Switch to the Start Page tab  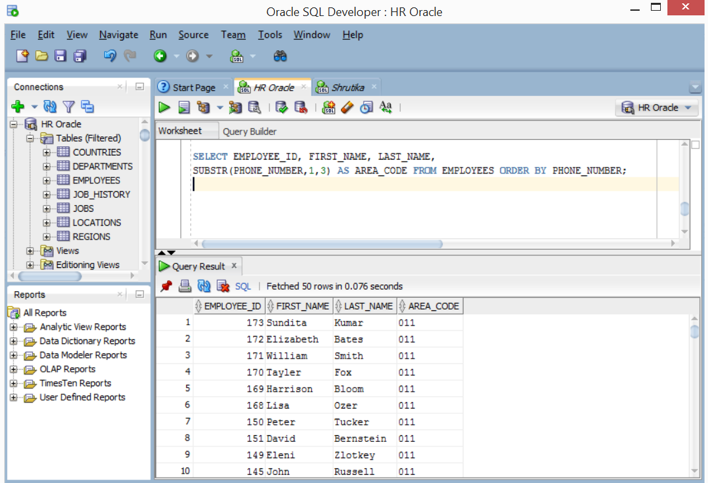pyautogui.click(x=194, y=88)
